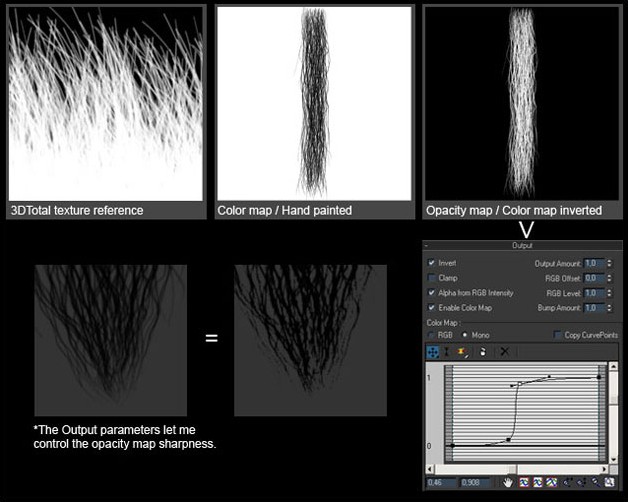
Task: Click the curve graph left scroll arrow
Action: (430, 469)
